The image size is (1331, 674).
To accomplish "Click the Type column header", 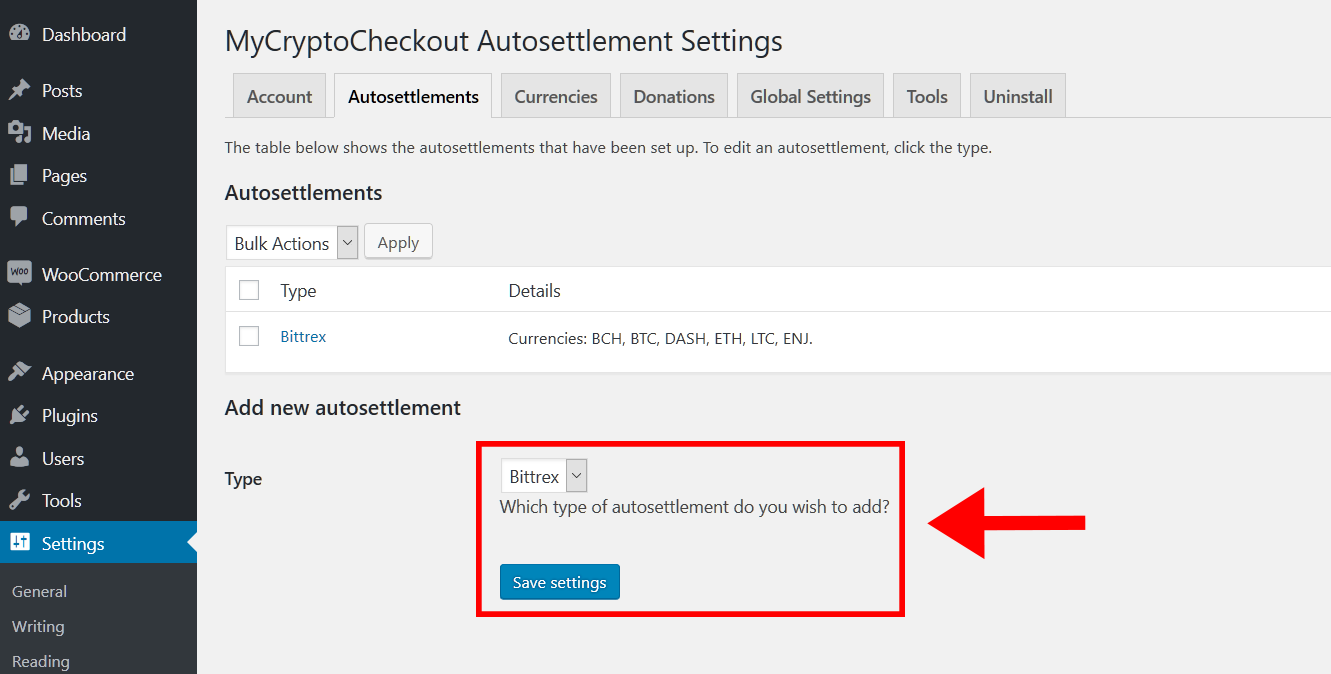I will [x=298, y=290].
